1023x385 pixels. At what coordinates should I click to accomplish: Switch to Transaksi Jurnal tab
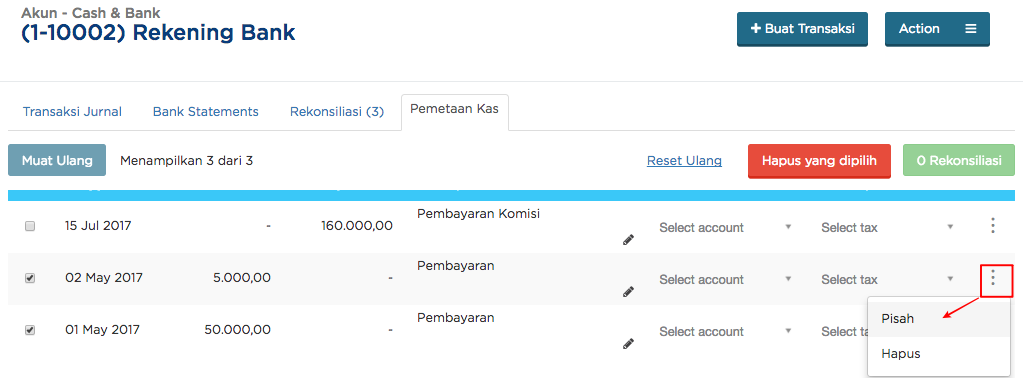click(x=72, y=112)
